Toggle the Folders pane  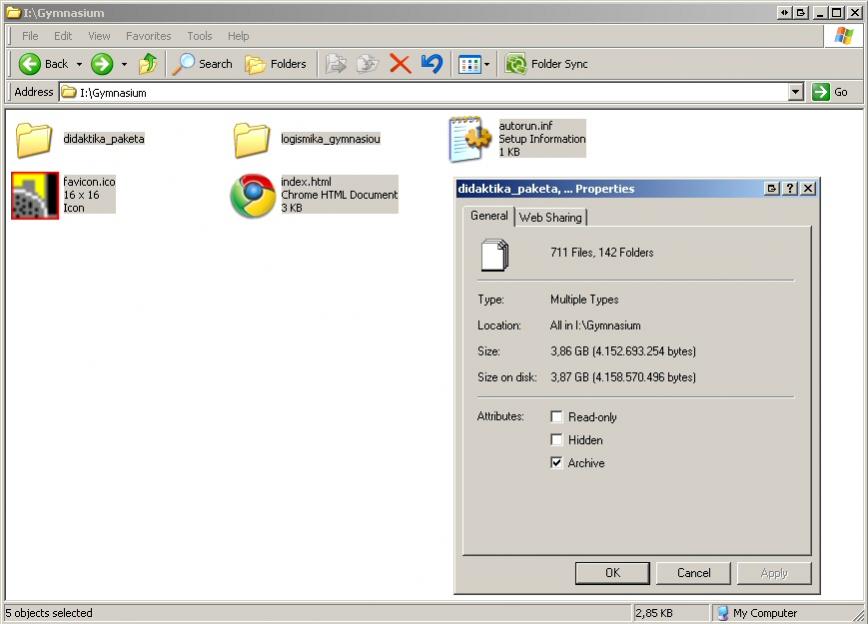276,64
